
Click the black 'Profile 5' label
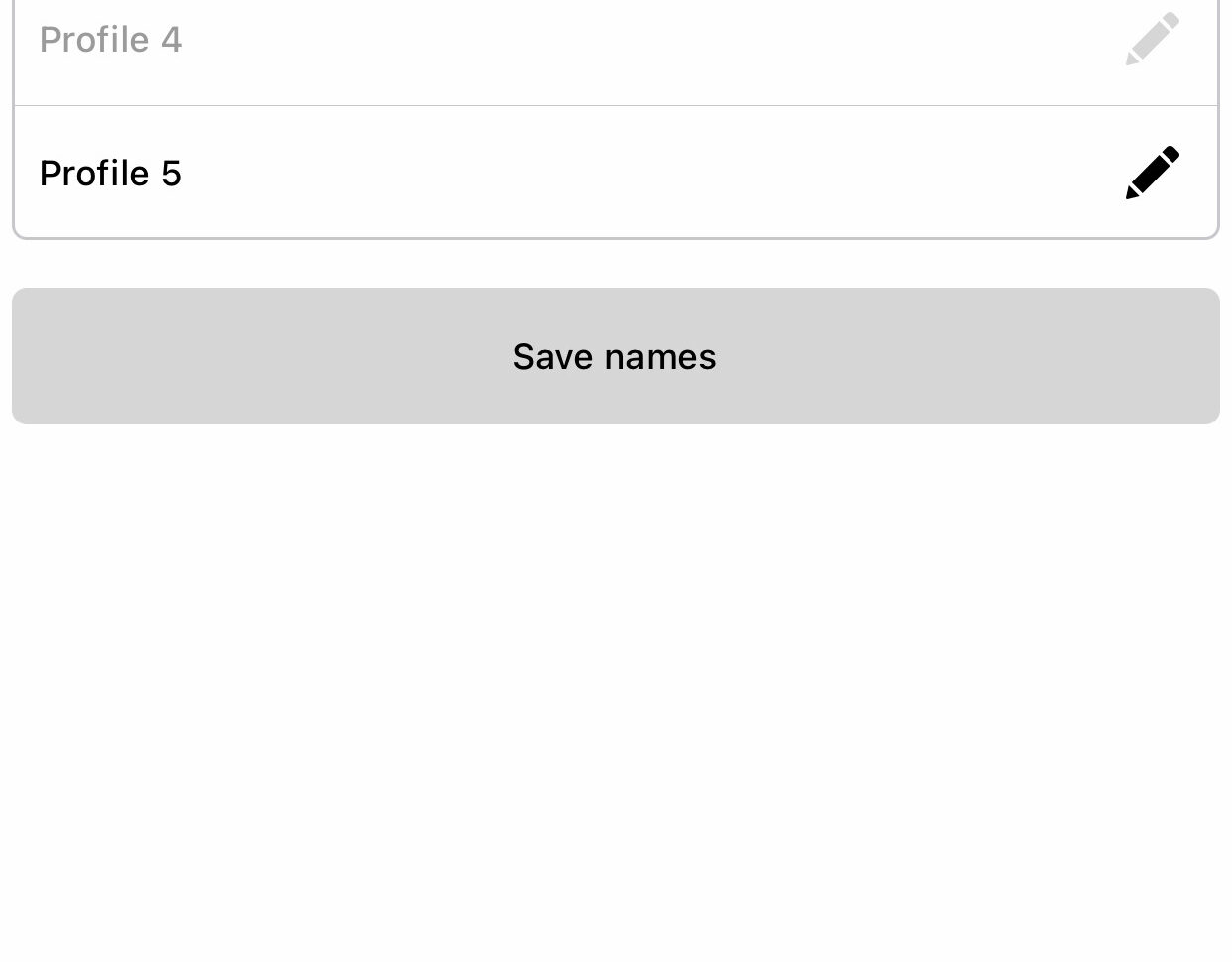click(x=110, y=174)
